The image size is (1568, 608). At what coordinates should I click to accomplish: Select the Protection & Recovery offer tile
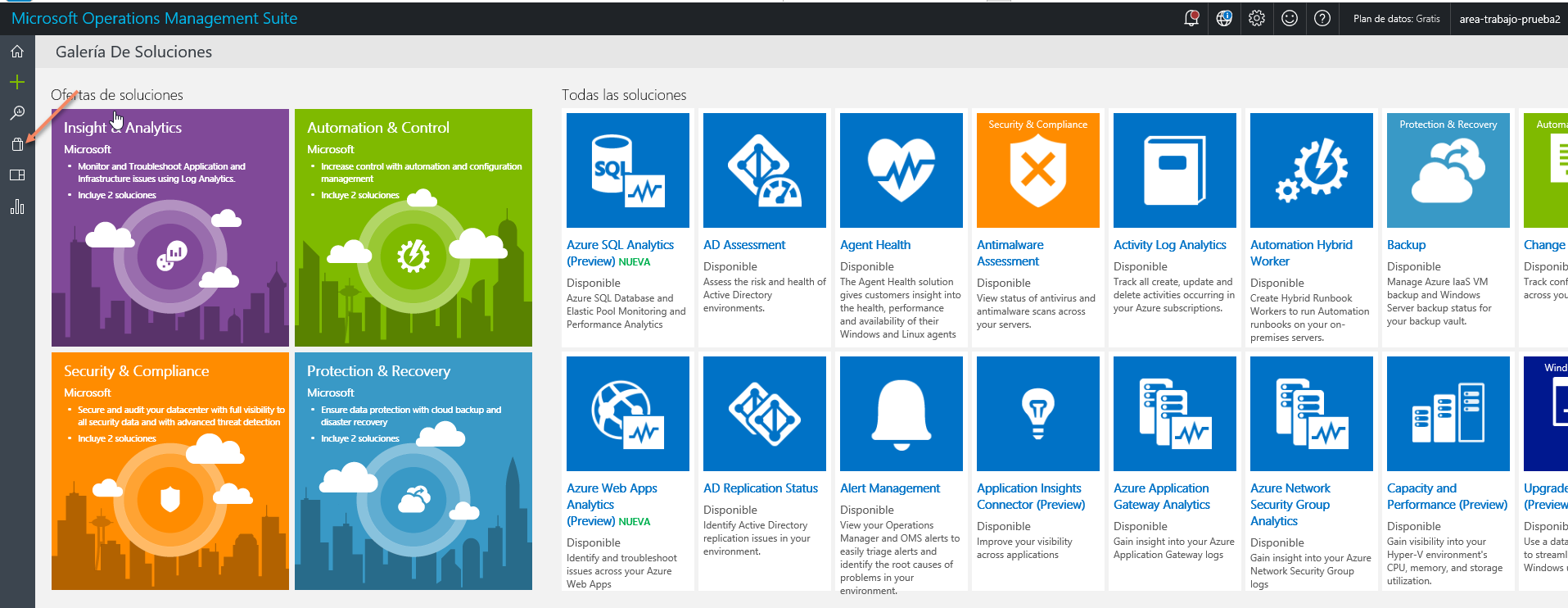413,471
